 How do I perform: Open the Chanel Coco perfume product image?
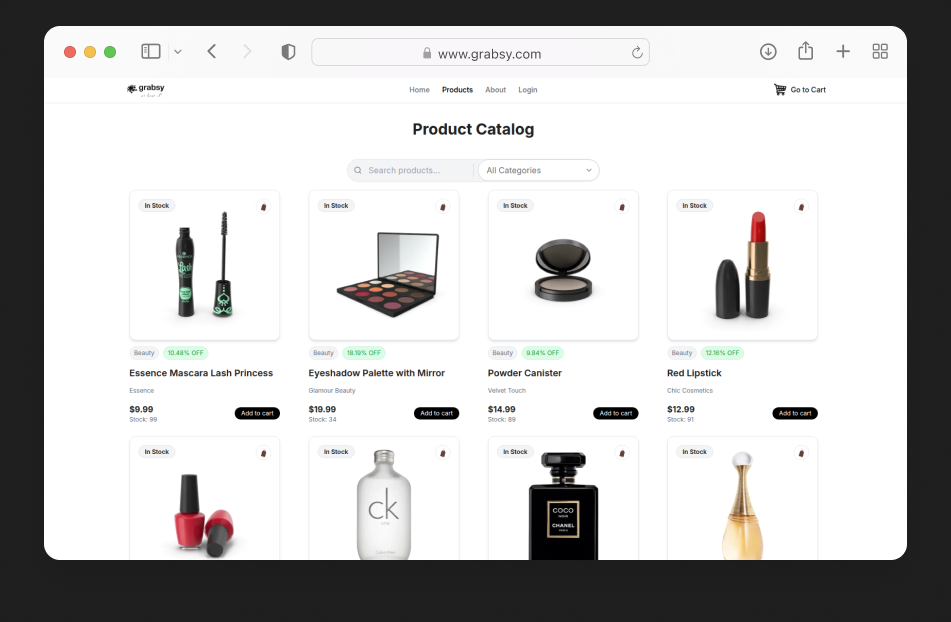(x=563, y=505)
